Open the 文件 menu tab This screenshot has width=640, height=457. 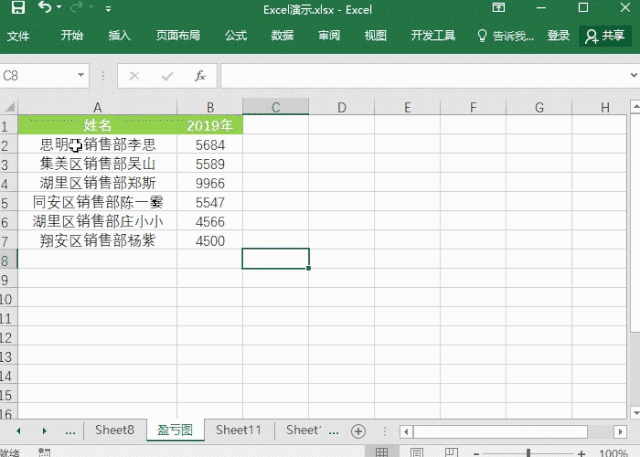[18, 36]
